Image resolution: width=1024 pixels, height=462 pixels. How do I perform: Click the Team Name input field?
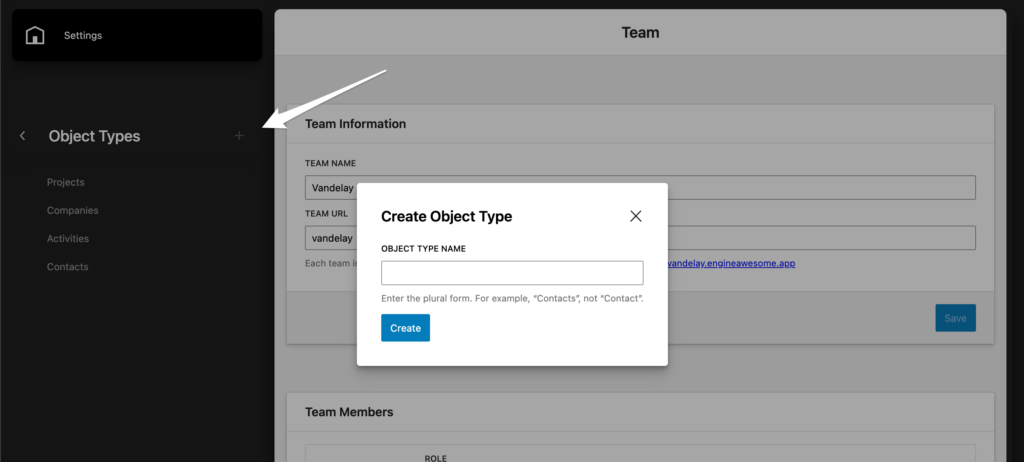point(640,188)
